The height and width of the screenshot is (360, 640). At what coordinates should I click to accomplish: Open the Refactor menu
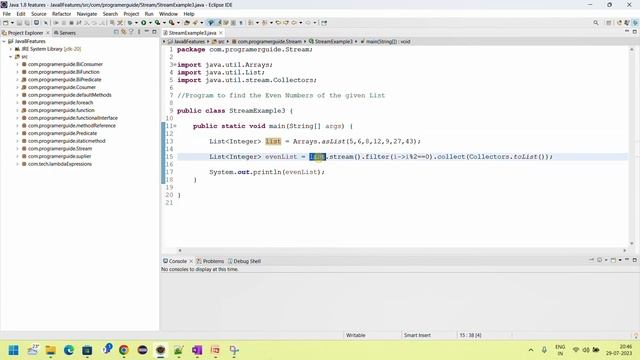coord(62,14)
